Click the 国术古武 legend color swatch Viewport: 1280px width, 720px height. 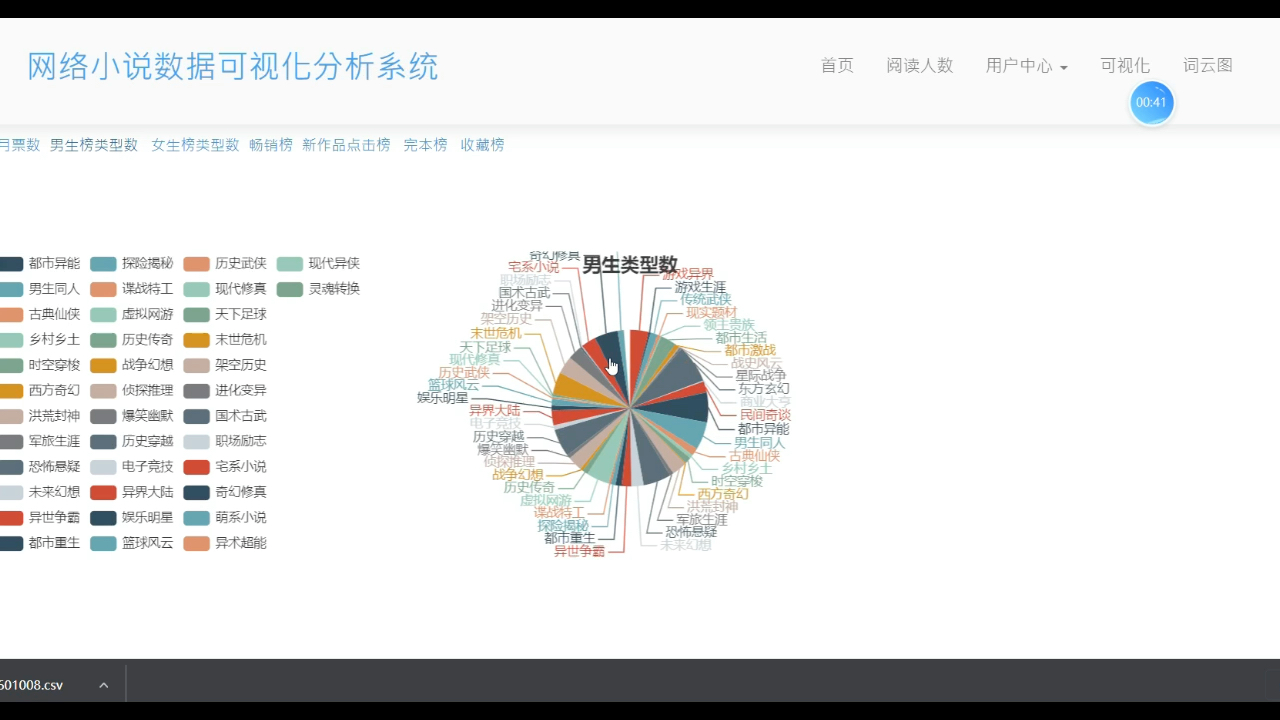[x=196, y=416]
